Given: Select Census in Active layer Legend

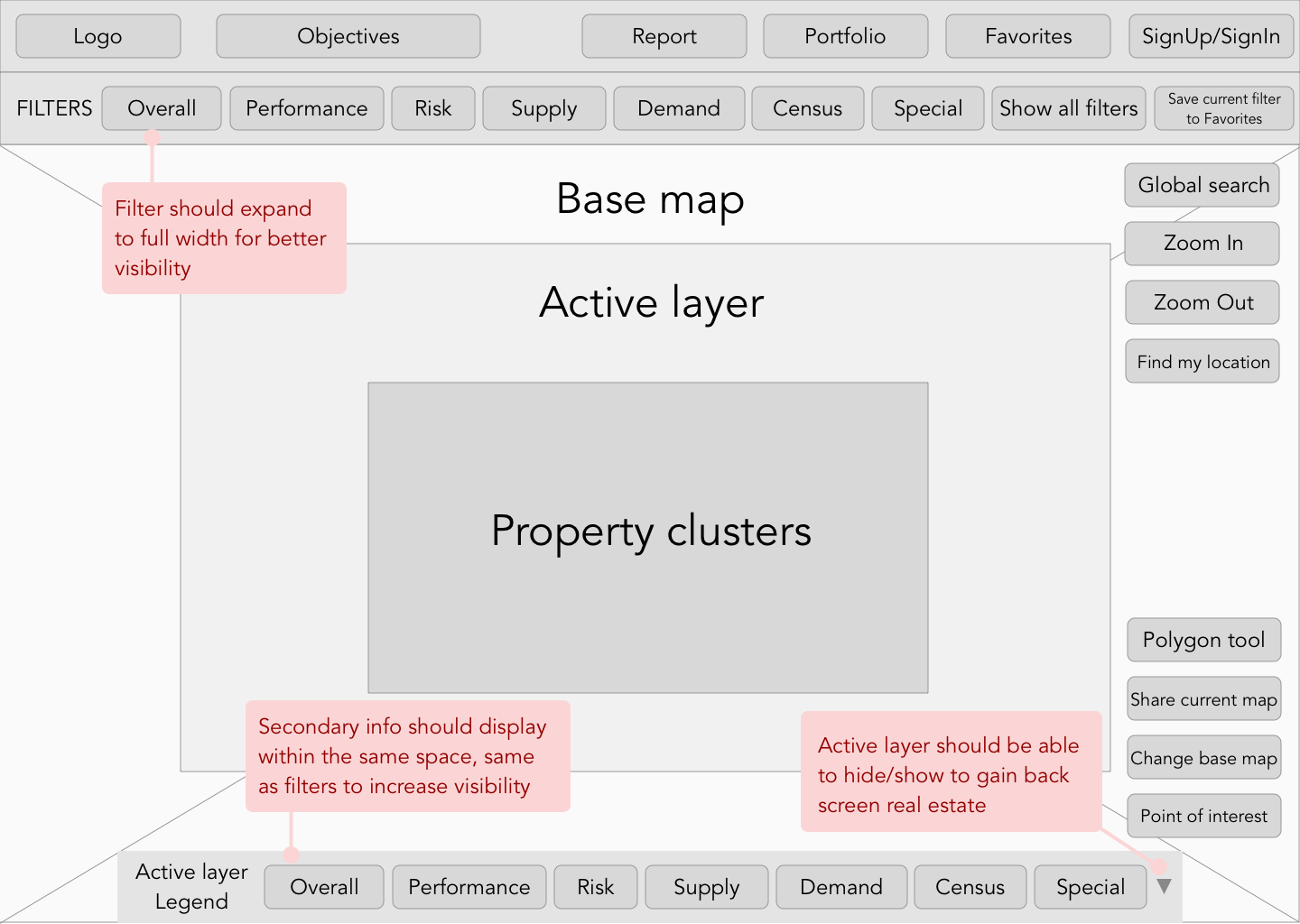Looking at the screenshot, I should (970, 887).
